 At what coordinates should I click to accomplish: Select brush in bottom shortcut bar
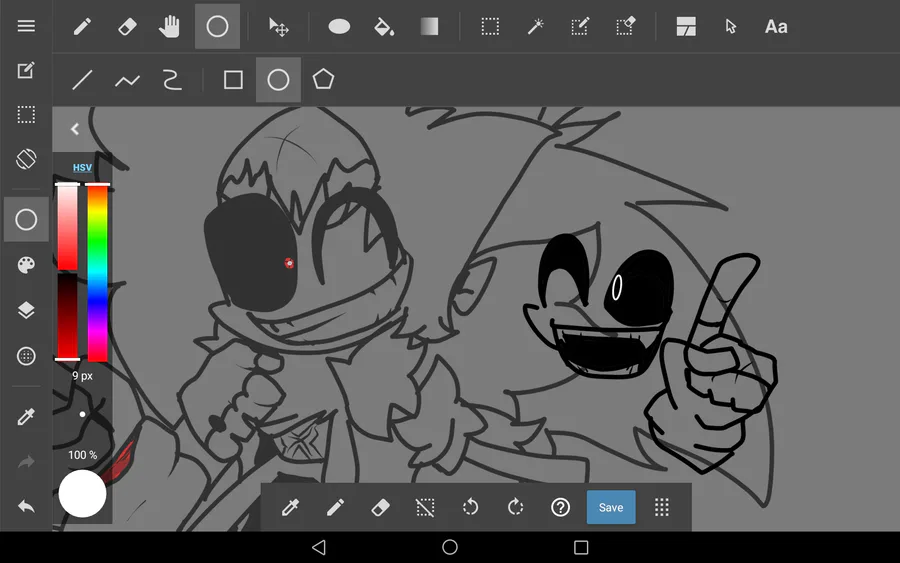[x=335, y=507]
